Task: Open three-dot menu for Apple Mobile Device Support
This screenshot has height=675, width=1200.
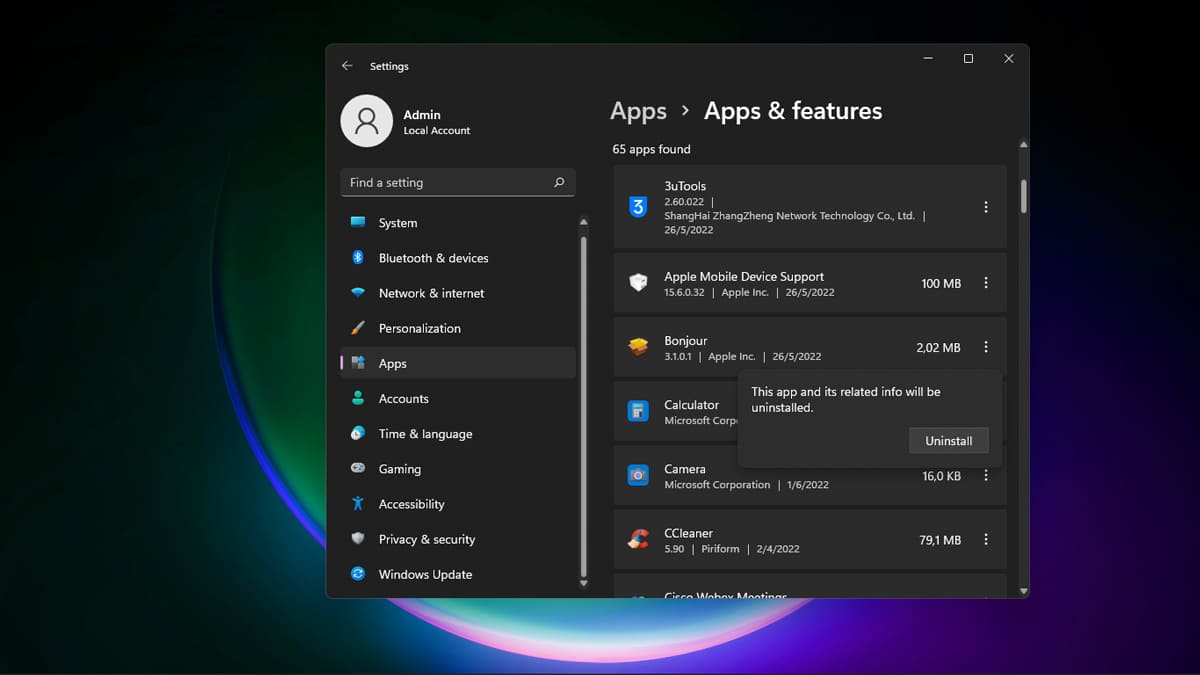Action: point(985,284)
